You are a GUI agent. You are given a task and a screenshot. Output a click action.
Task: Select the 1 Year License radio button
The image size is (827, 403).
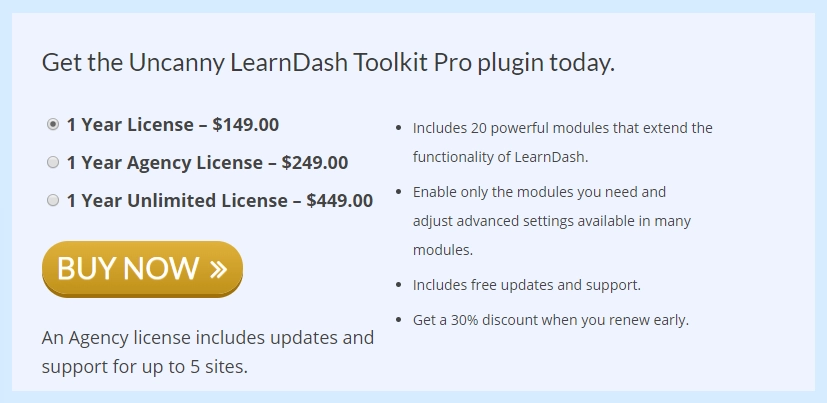click(53, 125)
